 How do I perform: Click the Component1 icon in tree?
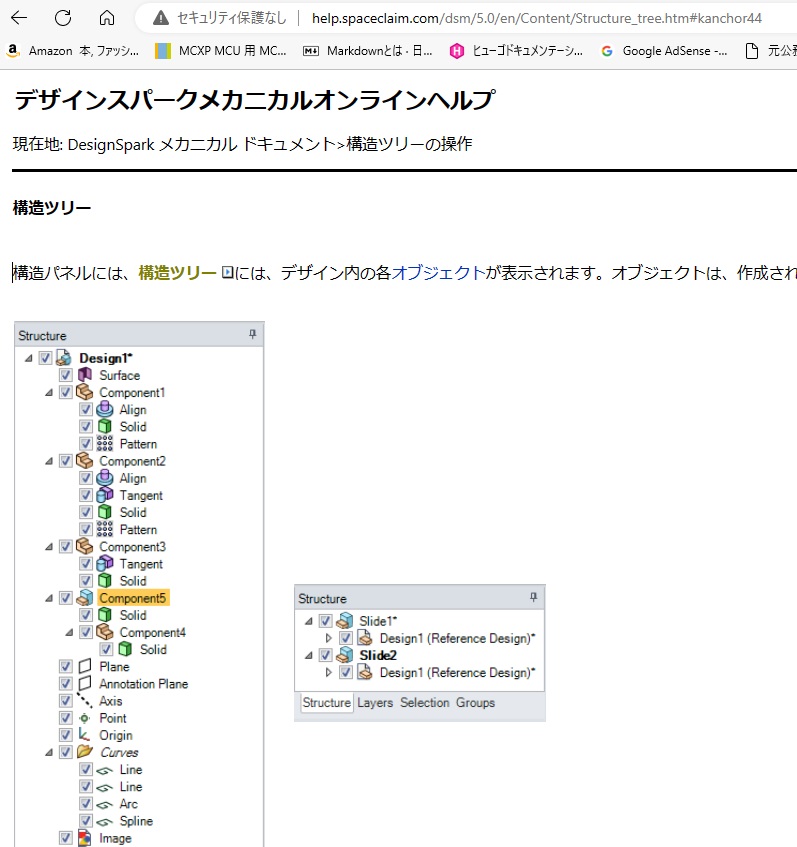pyautogui.click(x=85, y=392)
